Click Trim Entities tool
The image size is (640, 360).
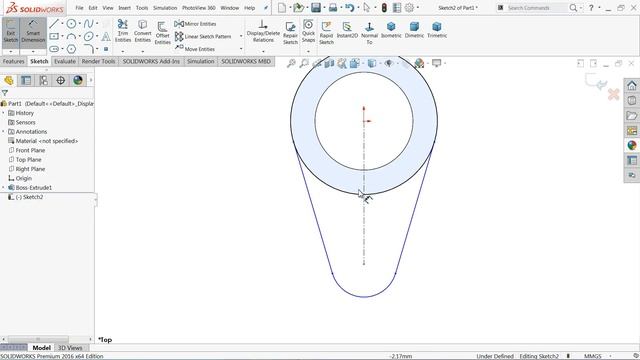122,31
